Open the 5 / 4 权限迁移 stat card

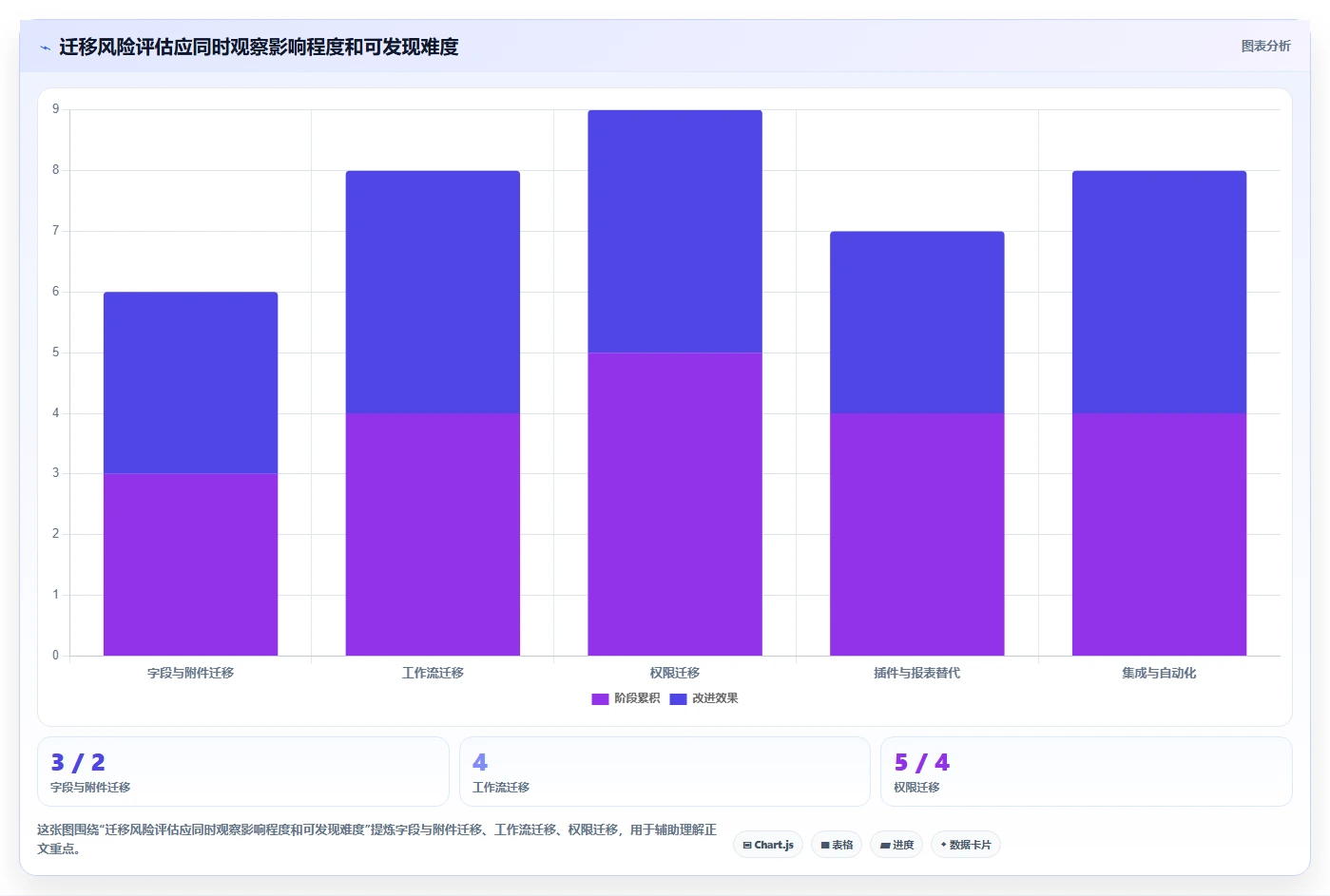point(1087,772)
